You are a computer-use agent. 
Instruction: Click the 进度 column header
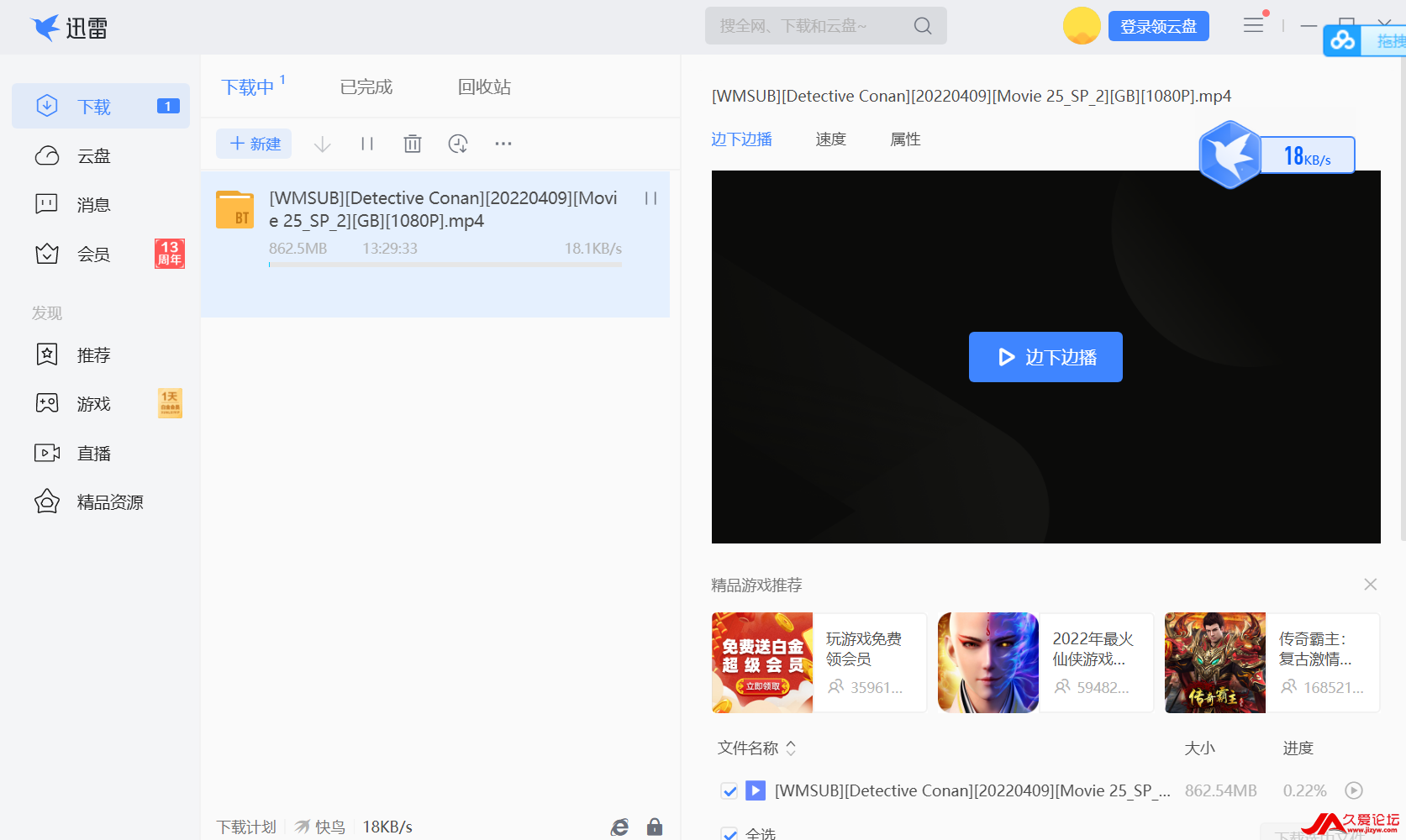tap(1298, 748)
